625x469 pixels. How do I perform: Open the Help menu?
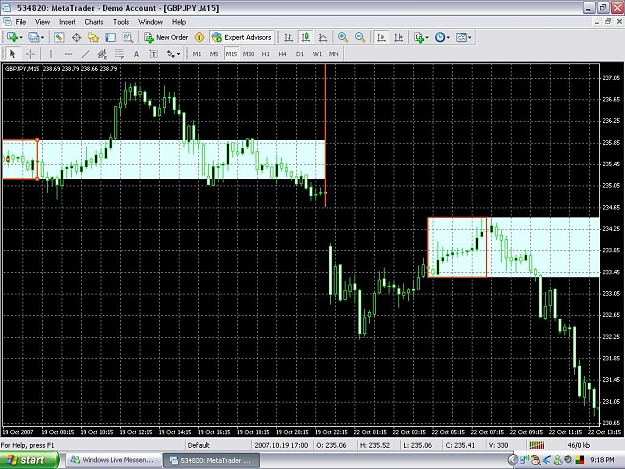[179, 22]
